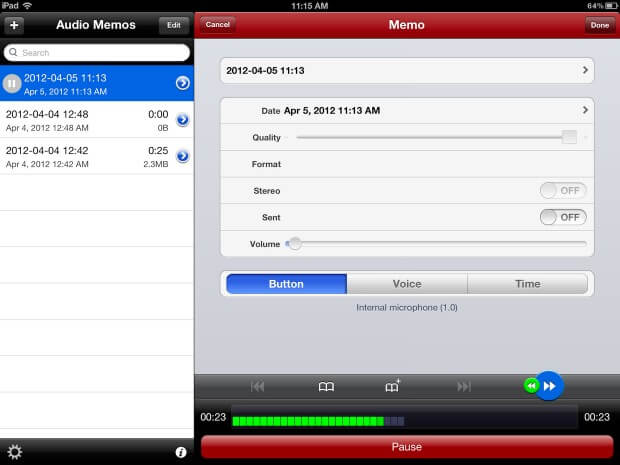Screen dimensions: 620x465
Task: Open the Format row
Action: click(x=407, y=164)
